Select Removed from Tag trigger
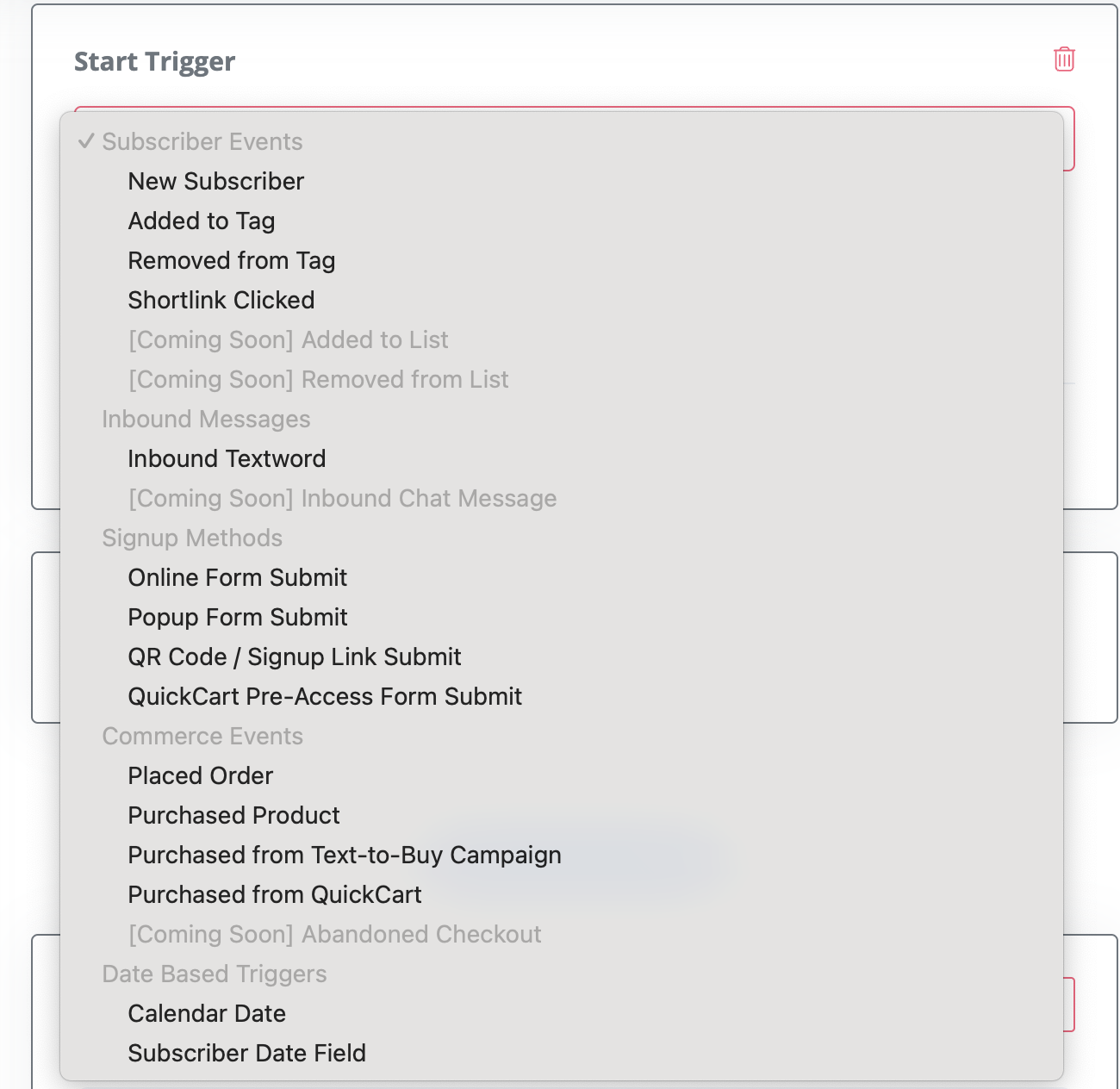This screenshot has width=1120, height=1089. pos(231,260)
